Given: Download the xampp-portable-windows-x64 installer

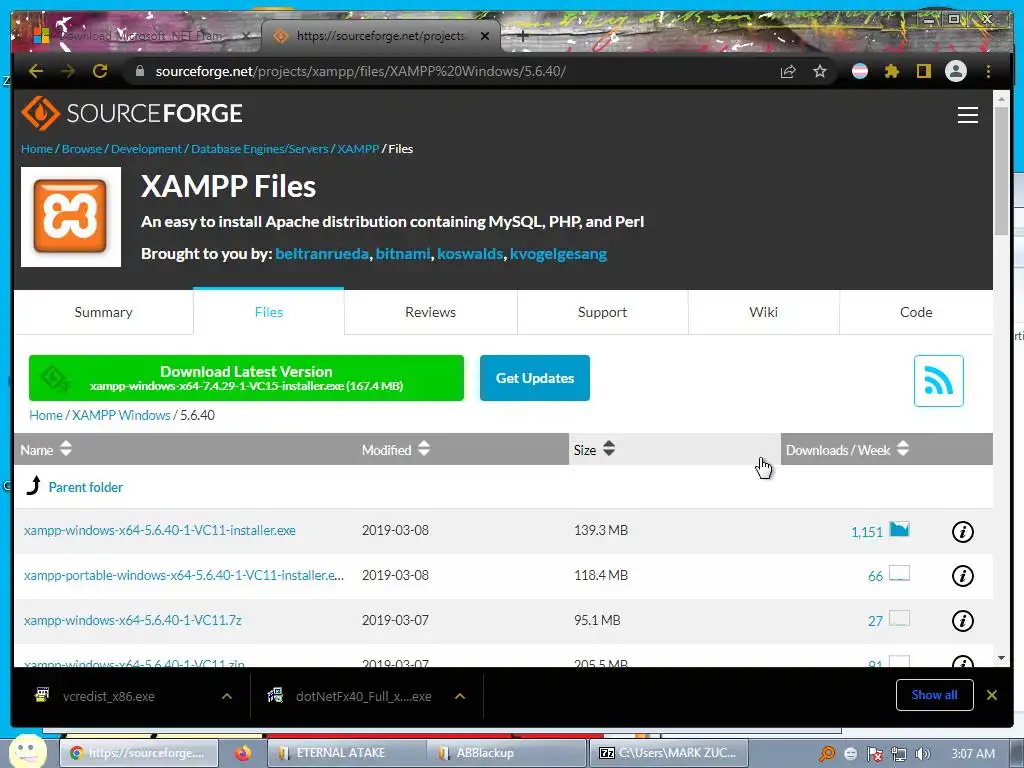Looking at the screenshot, I should click(184, 575).
